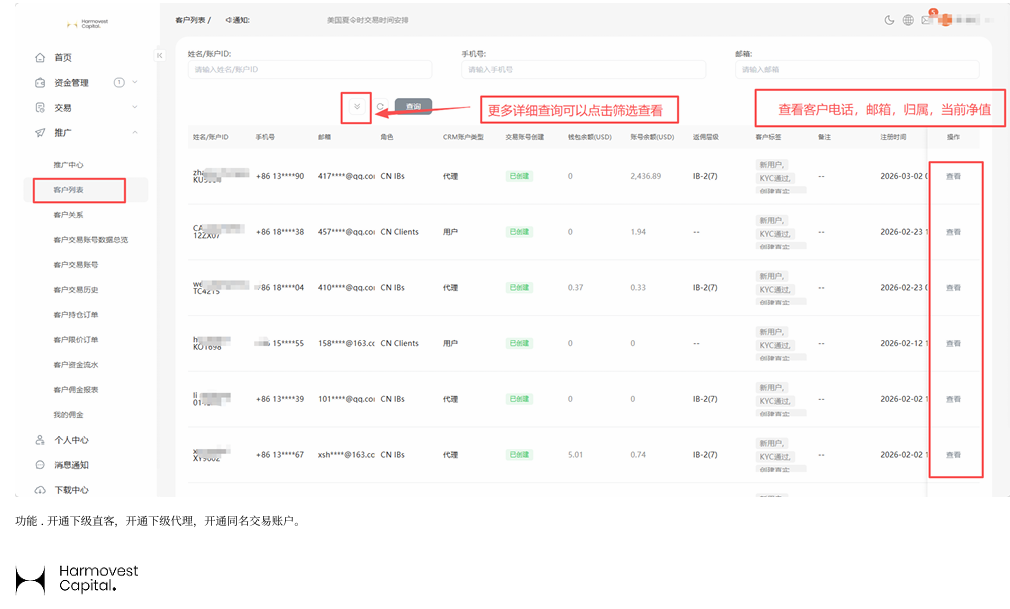Expand more filters with double-chevron button
The height and width of the screenshot is (609, 1010).
(x=357, y=107)
